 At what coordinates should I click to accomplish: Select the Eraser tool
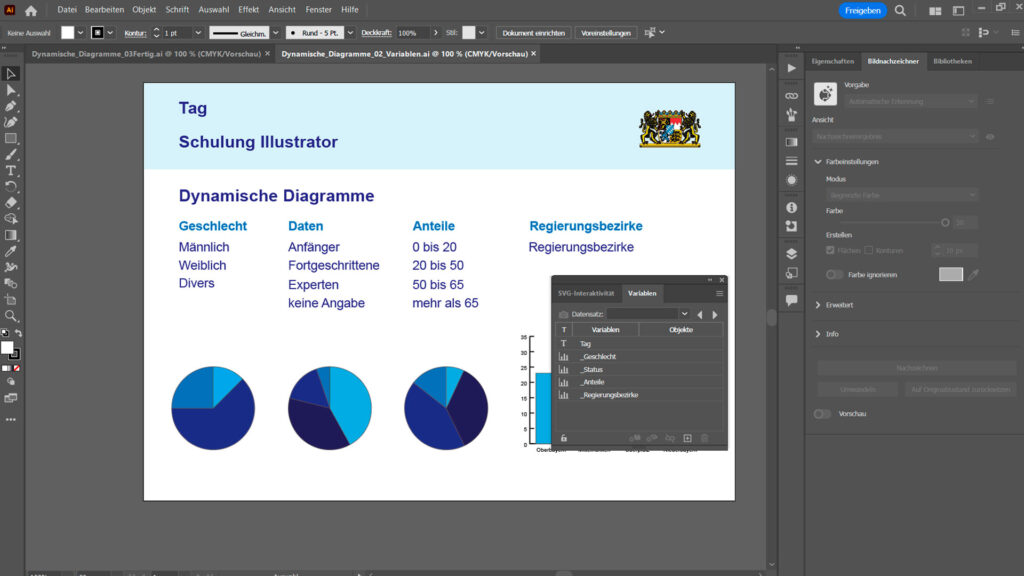(x=10, y=203)
